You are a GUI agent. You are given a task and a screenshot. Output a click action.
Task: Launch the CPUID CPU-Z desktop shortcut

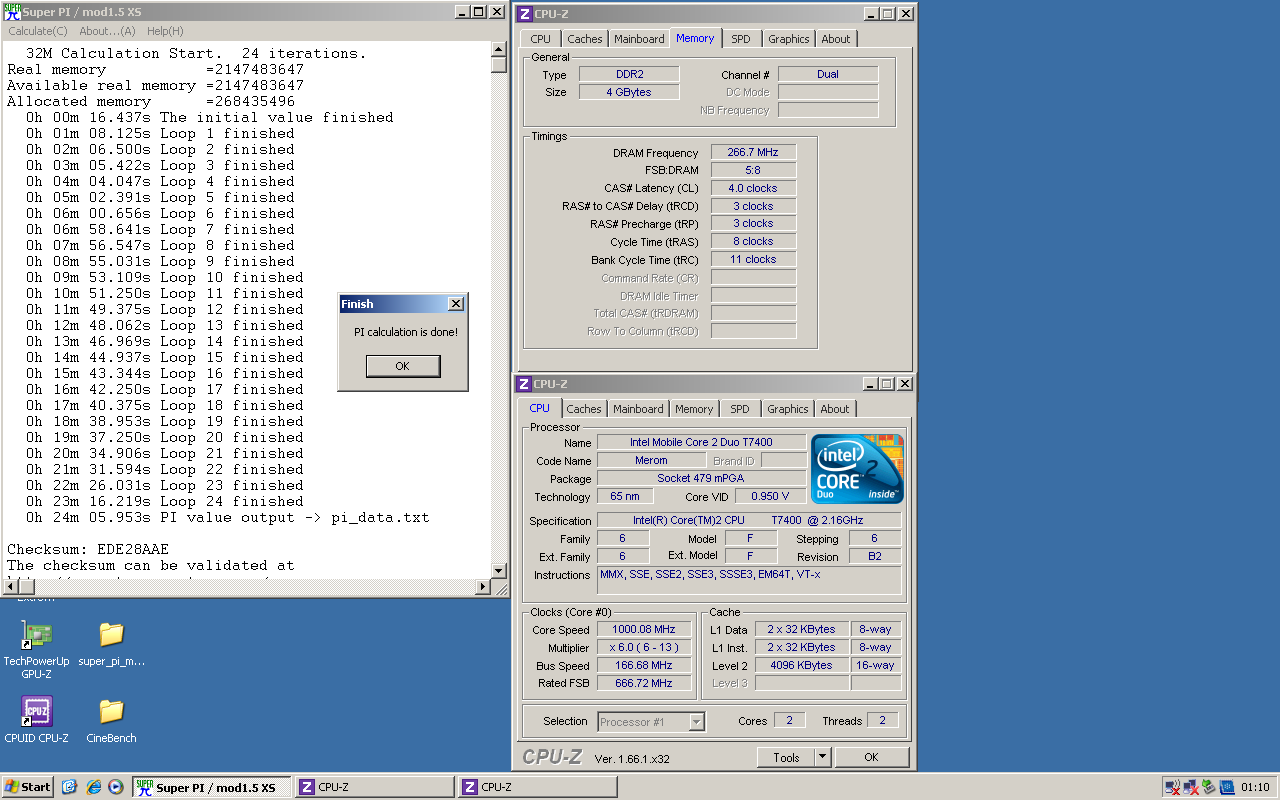pyautogui.click(x=37, y=720)
